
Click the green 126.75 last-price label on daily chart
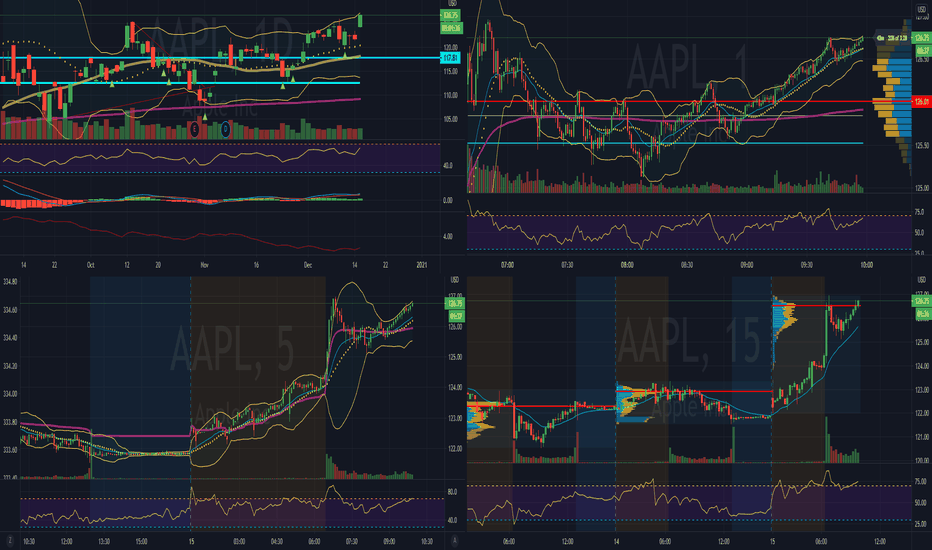click(x=450, y=15)
